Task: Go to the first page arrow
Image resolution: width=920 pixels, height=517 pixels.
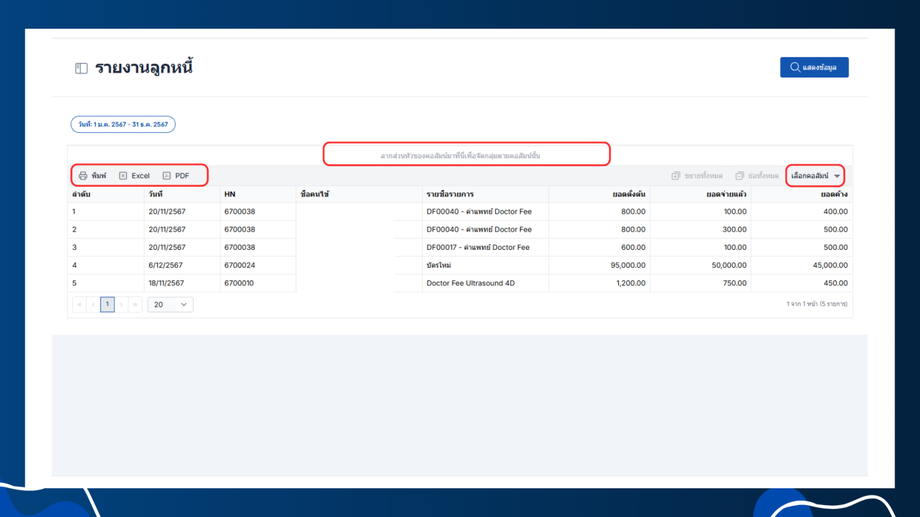Action: coord(79,305)
